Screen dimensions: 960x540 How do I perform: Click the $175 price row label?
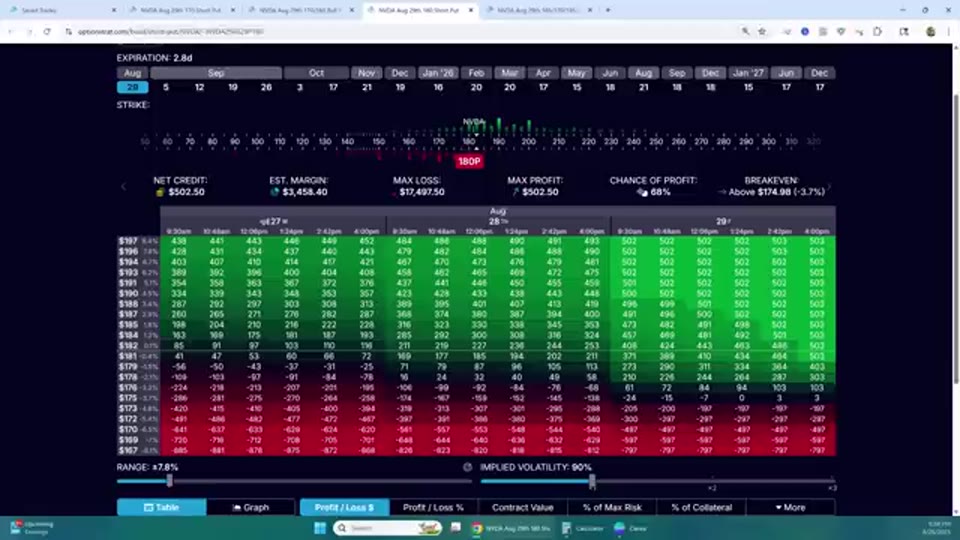click(x=128, y=398)
